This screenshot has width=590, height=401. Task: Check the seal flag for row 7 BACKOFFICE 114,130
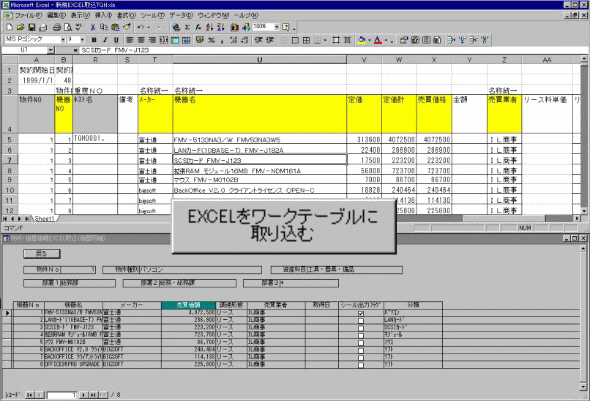(x=361, y=358)
